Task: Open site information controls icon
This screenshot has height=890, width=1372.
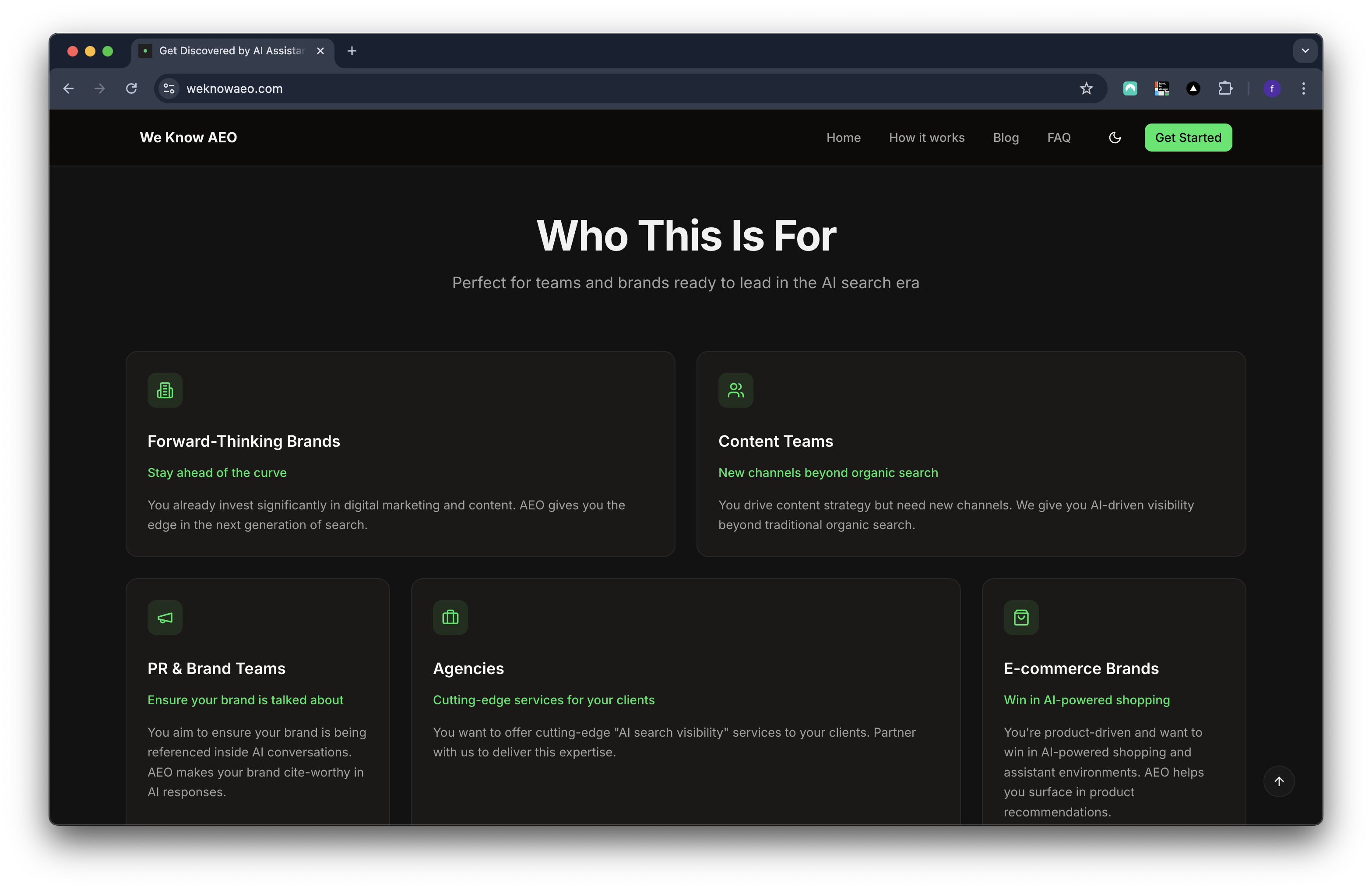Action: tap(169, 88)
